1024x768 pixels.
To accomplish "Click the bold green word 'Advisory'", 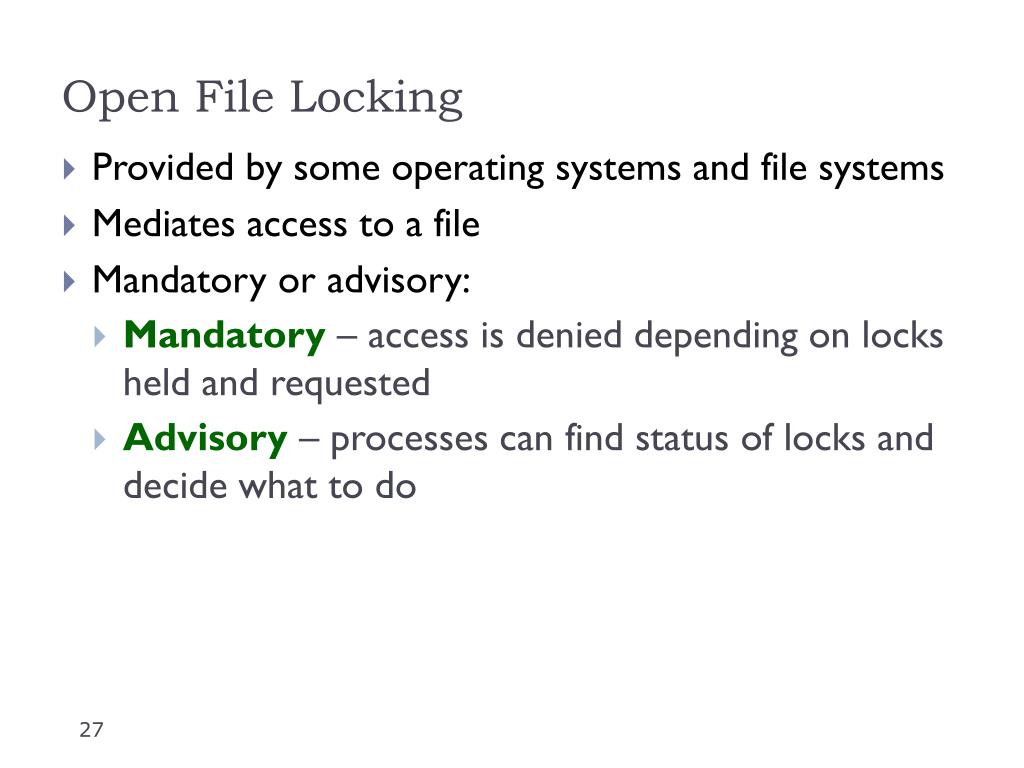I will click(205, 438).
